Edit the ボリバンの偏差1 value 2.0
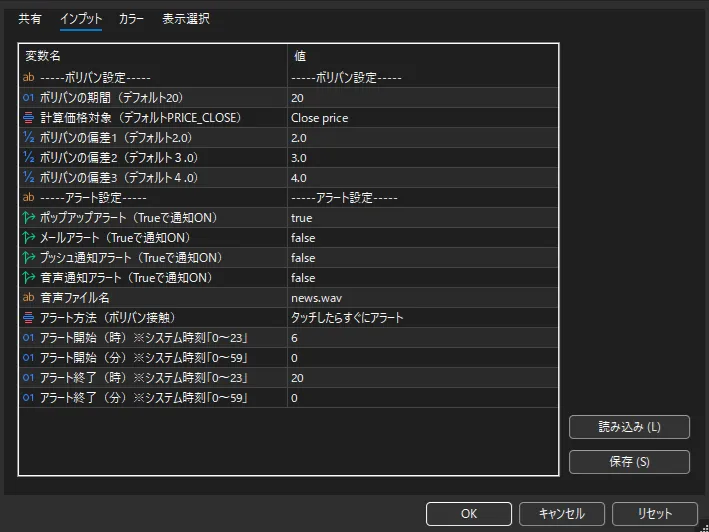This screenshot has height=532, width=709. tap(423, 137)
